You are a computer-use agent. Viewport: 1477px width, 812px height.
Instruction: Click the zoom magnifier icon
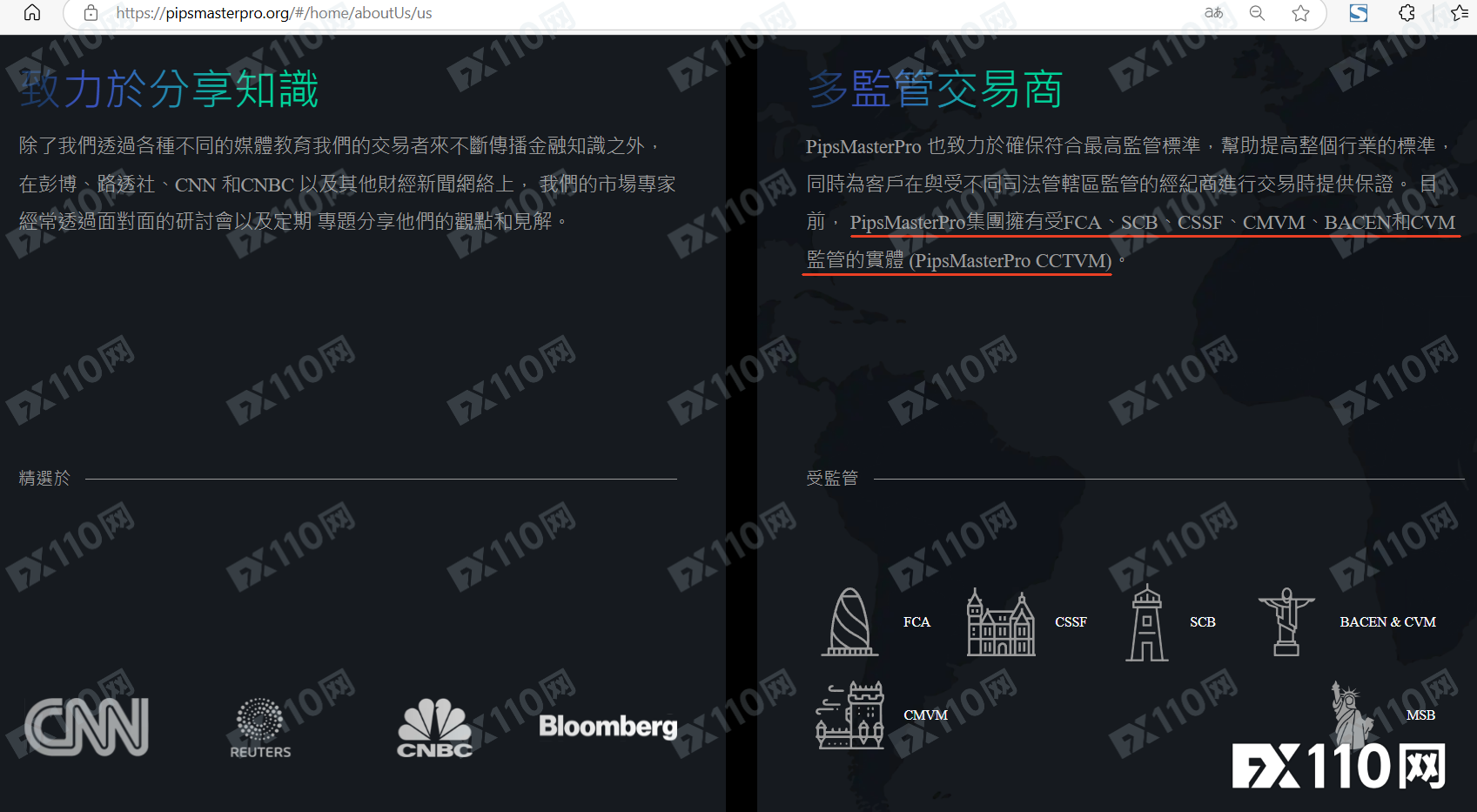[1257, 13]
